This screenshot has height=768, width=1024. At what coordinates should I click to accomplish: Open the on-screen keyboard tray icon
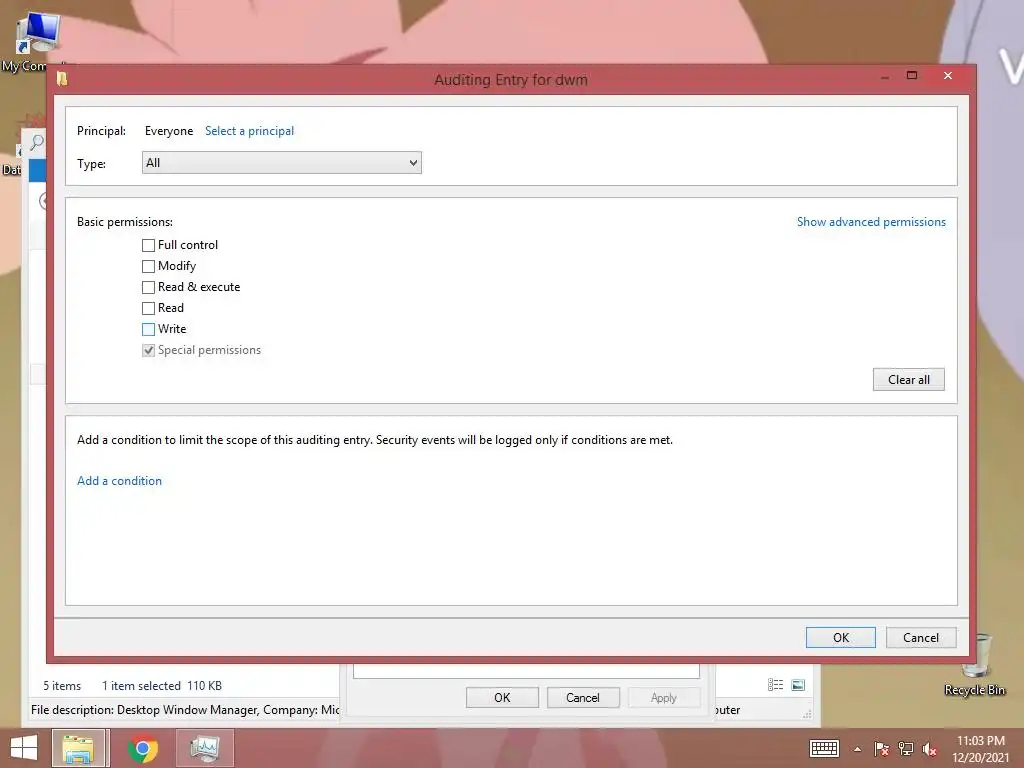824,748
